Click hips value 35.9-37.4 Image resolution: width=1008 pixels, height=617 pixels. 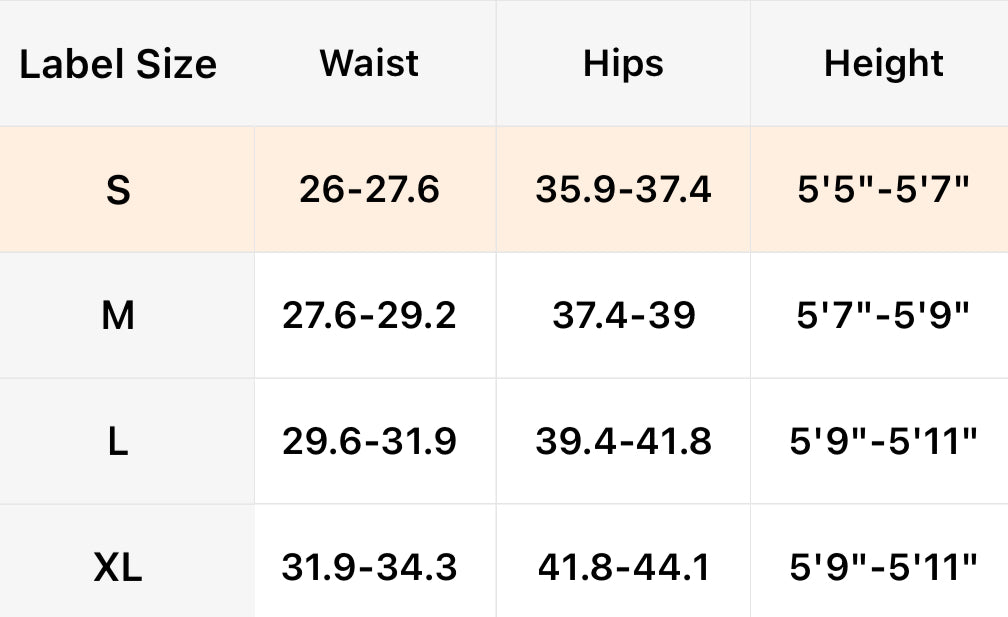(623, 190)
